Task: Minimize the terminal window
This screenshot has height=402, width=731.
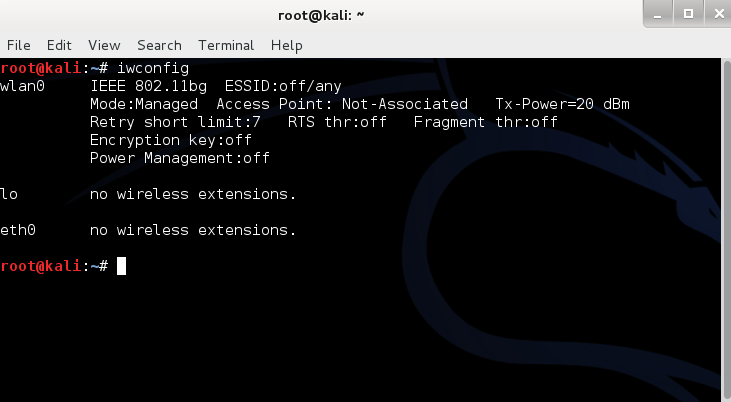Action: 658,14
